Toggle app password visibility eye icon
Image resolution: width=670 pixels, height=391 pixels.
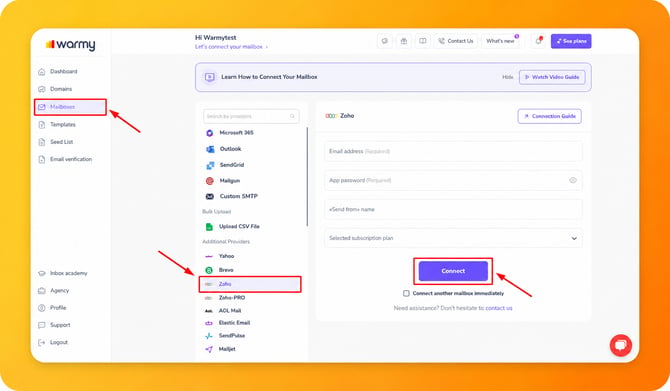pyautogui.click(x=573, y=180)
